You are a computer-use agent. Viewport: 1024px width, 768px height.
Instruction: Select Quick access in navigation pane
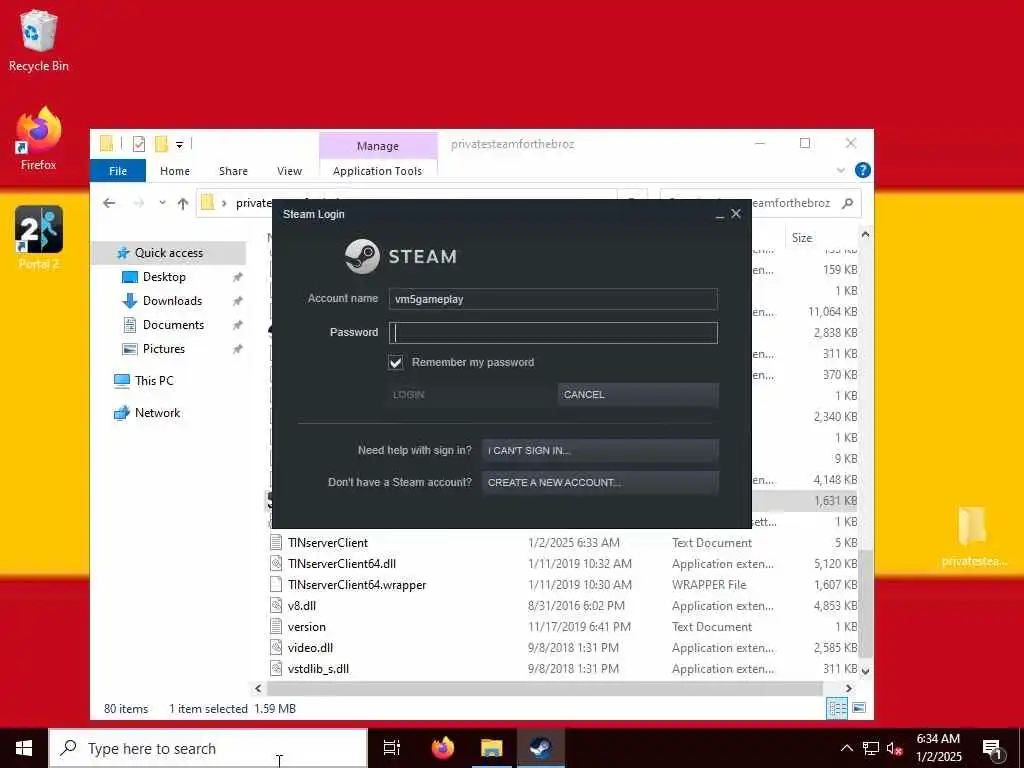[168, 253]
